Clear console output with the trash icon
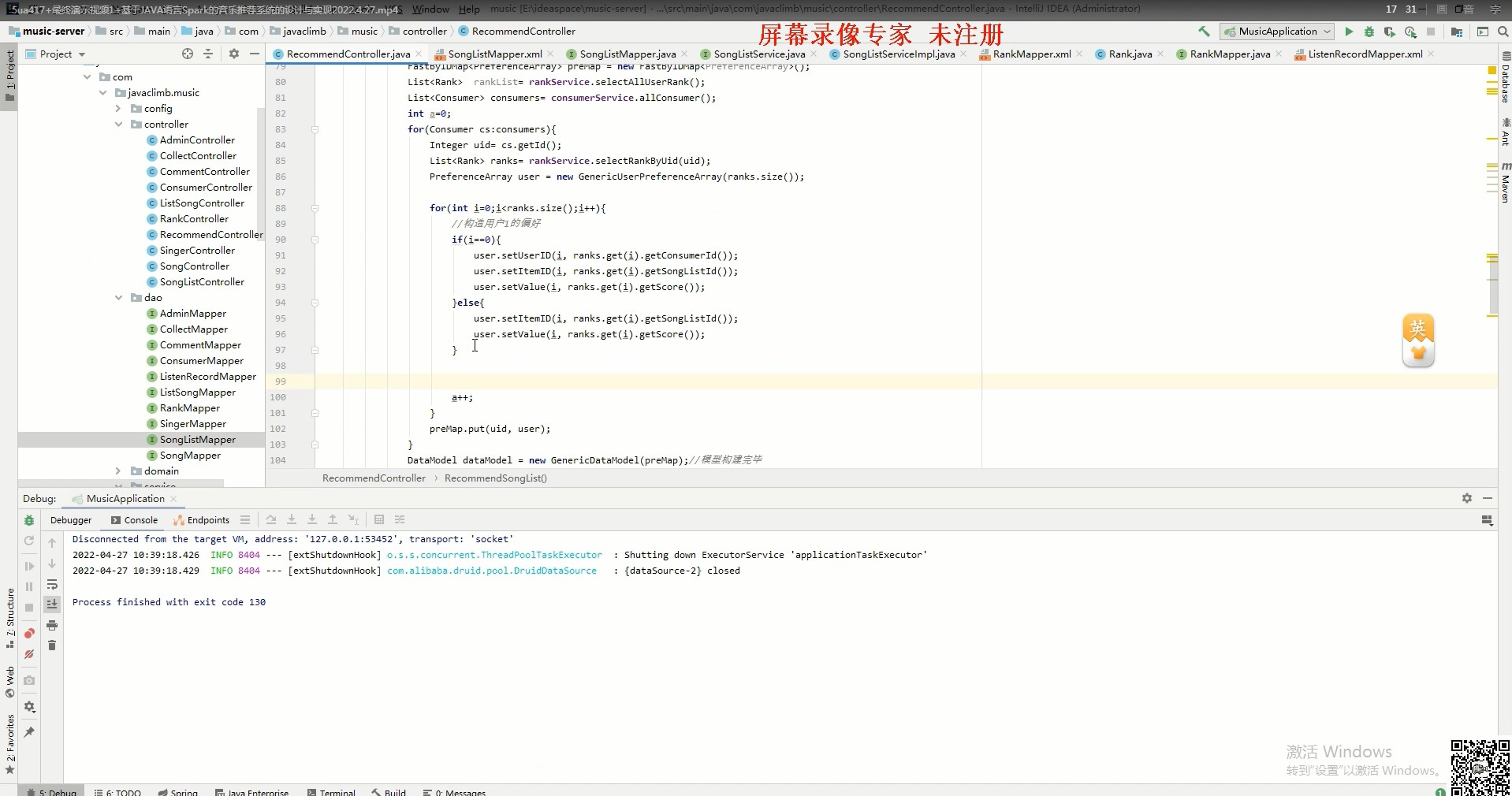Image resolution: width=1512 pixels, height=796 pixels. point(52,646)
